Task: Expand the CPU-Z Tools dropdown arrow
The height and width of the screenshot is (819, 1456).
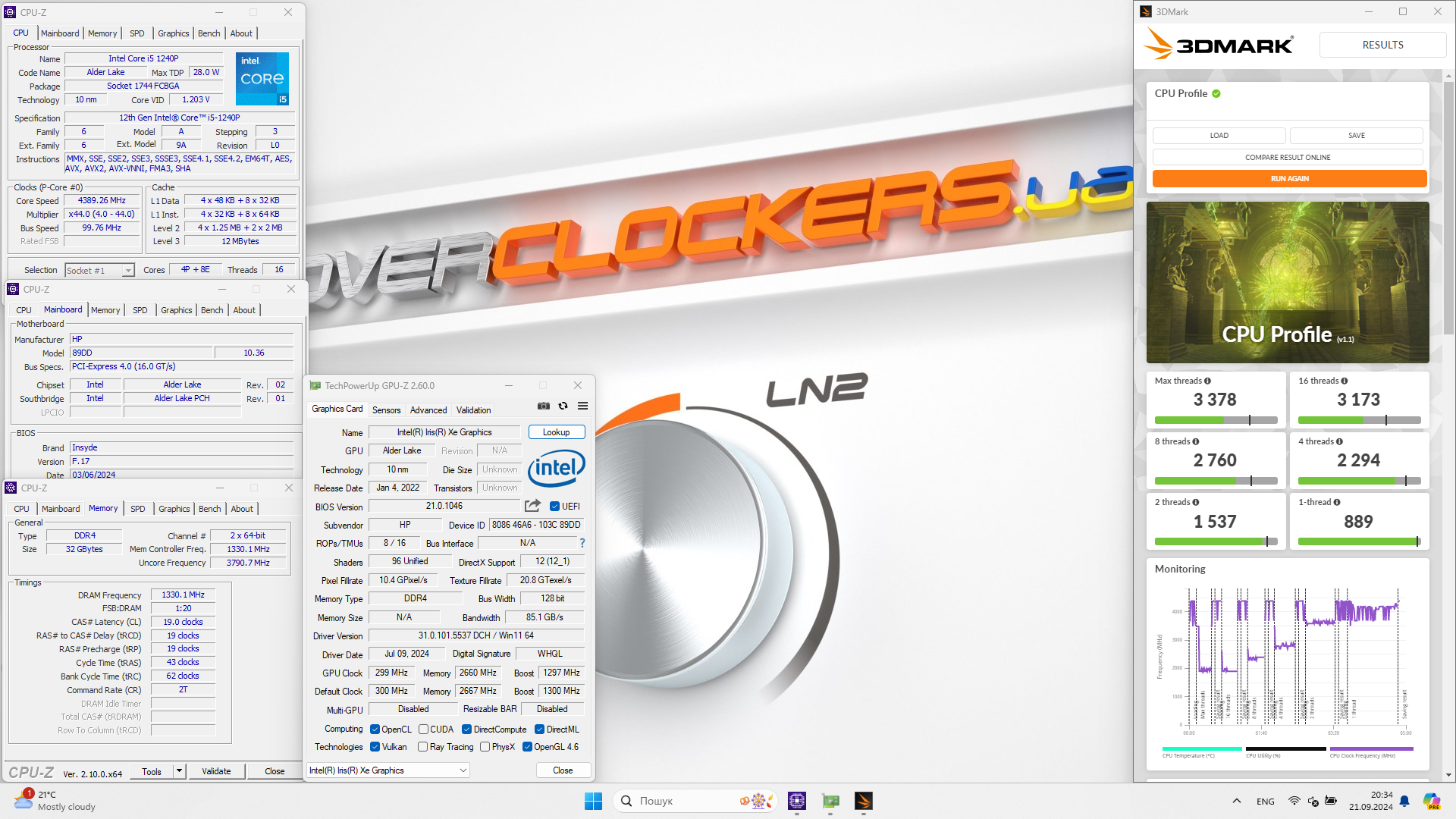Action: tap(180, 771)
